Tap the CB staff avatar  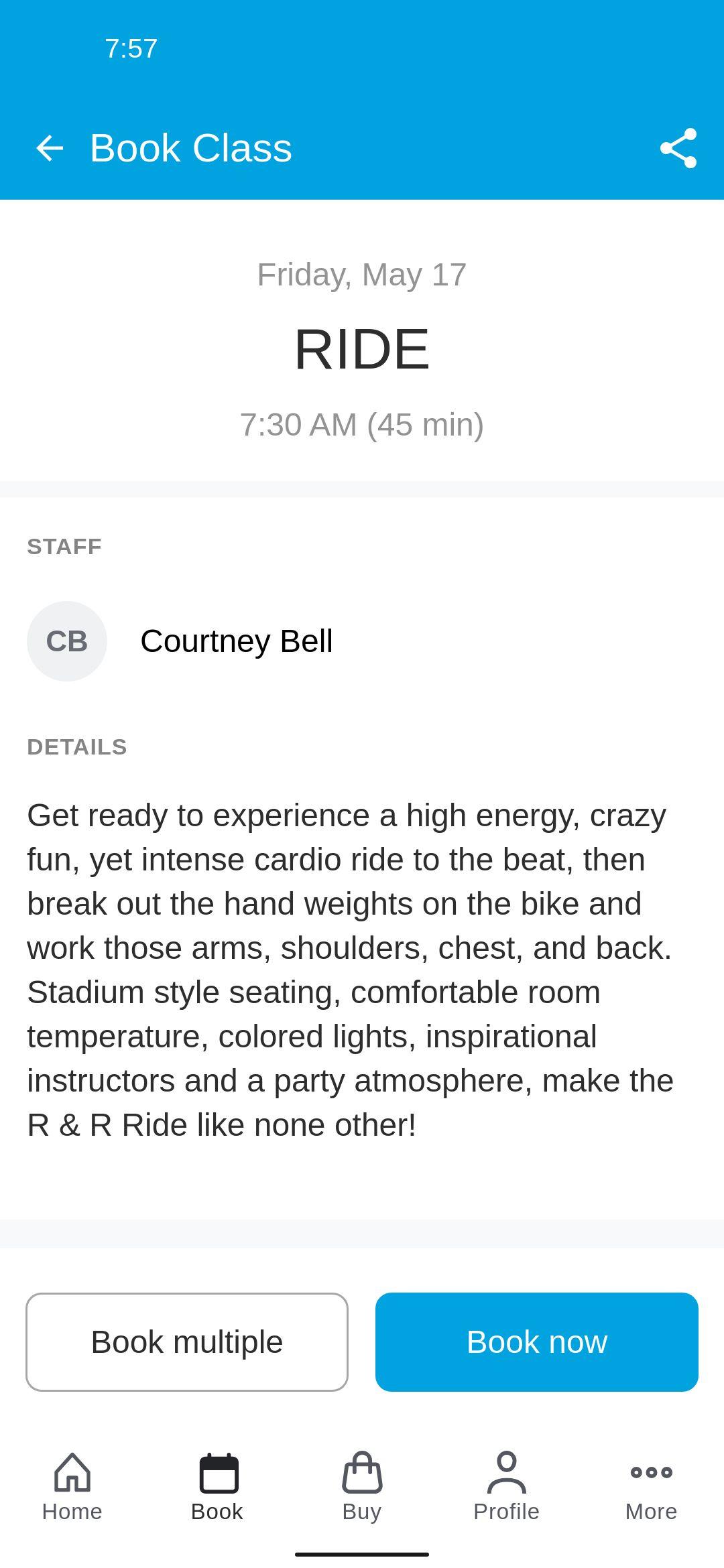click(67, 641)
